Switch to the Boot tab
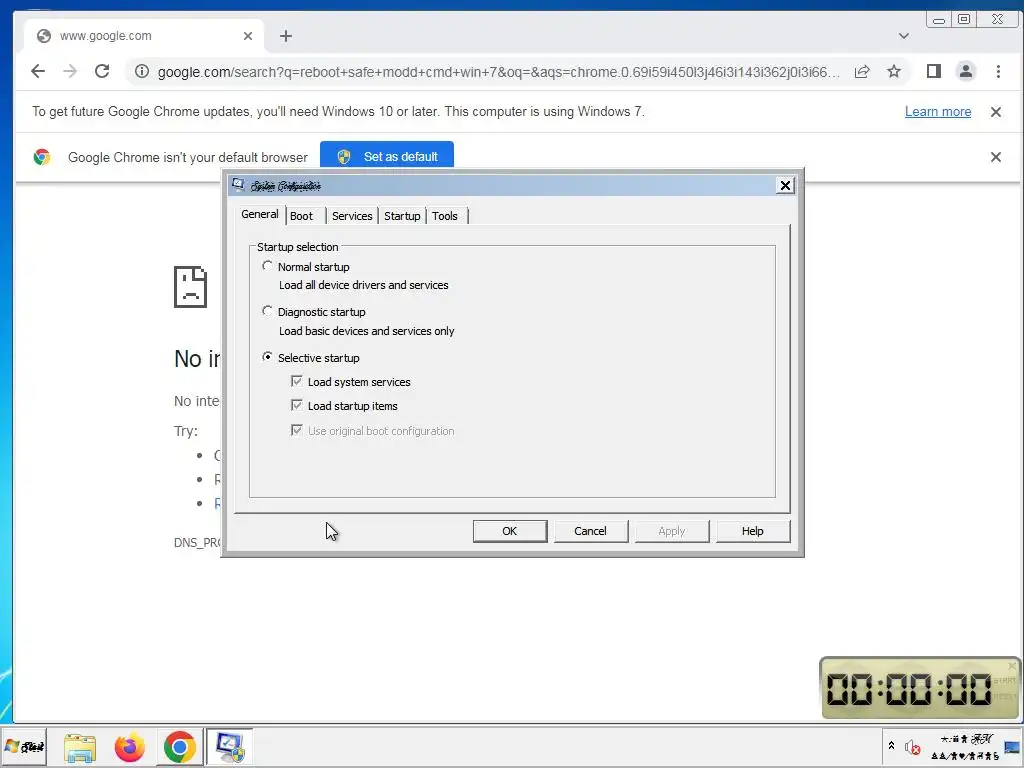The image size is (1024, 768). tap(301, 216)
